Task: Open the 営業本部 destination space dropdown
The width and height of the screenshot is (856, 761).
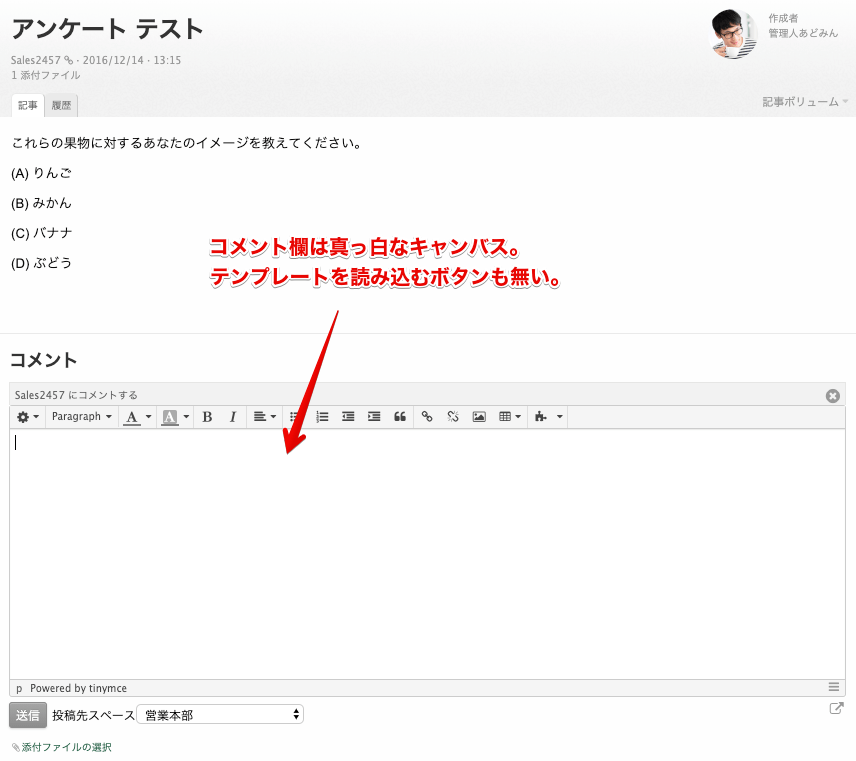Action: click(220, 715)
